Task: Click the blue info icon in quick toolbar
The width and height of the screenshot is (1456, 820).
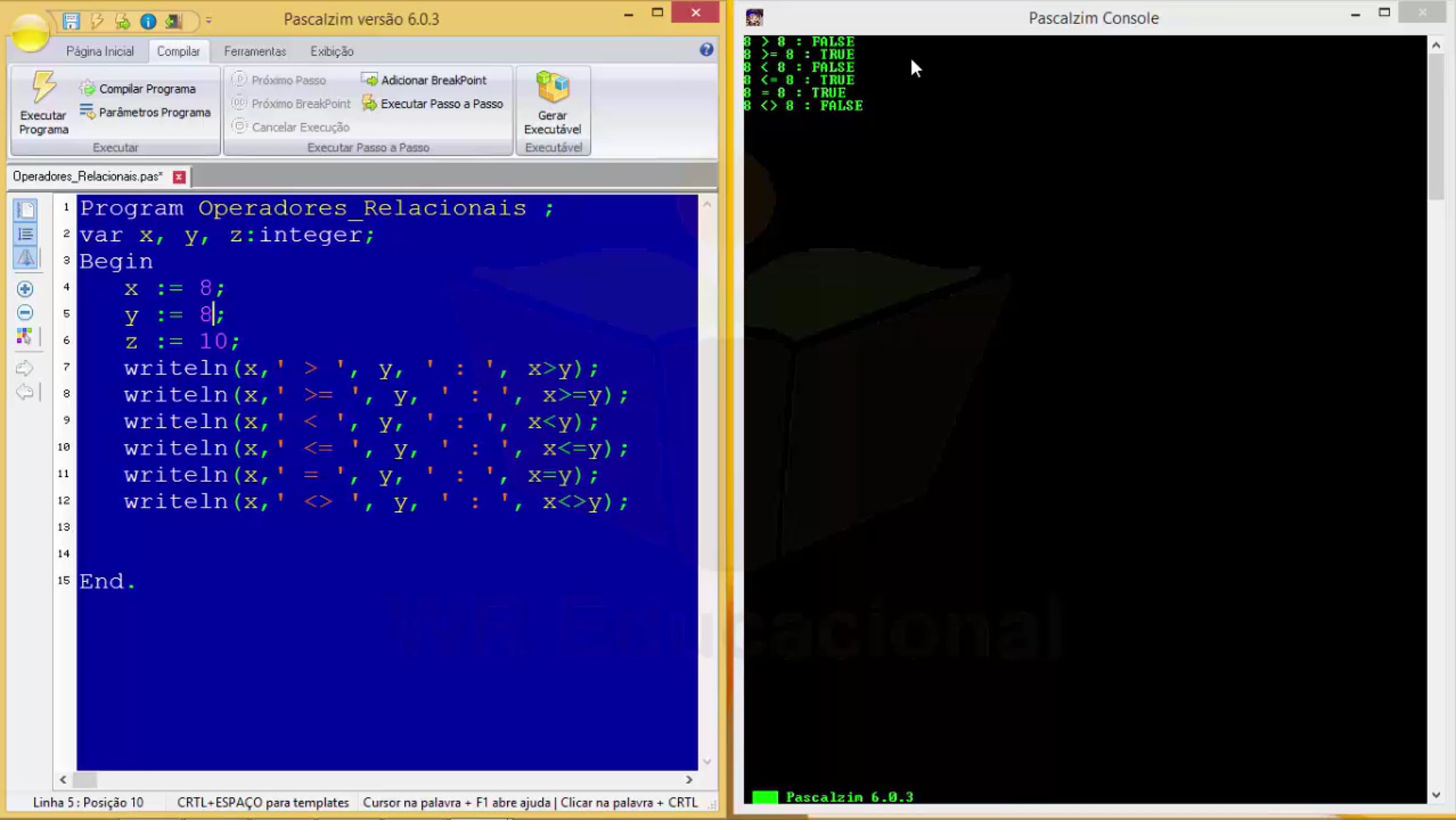Action: point(148,22)
